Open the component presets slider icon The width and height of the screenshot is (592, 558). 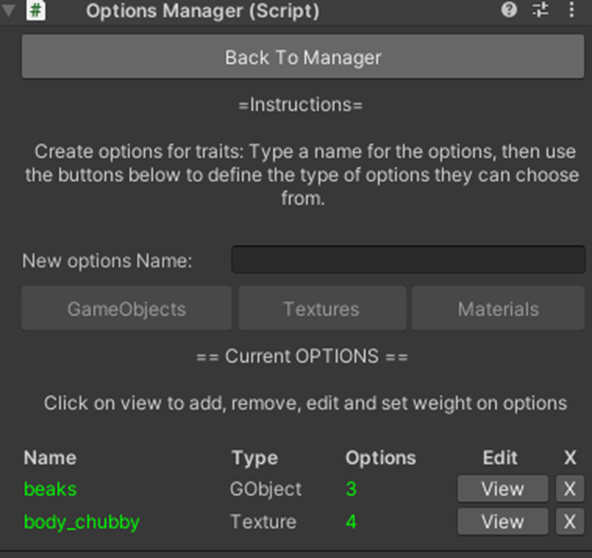click(540, 10)
